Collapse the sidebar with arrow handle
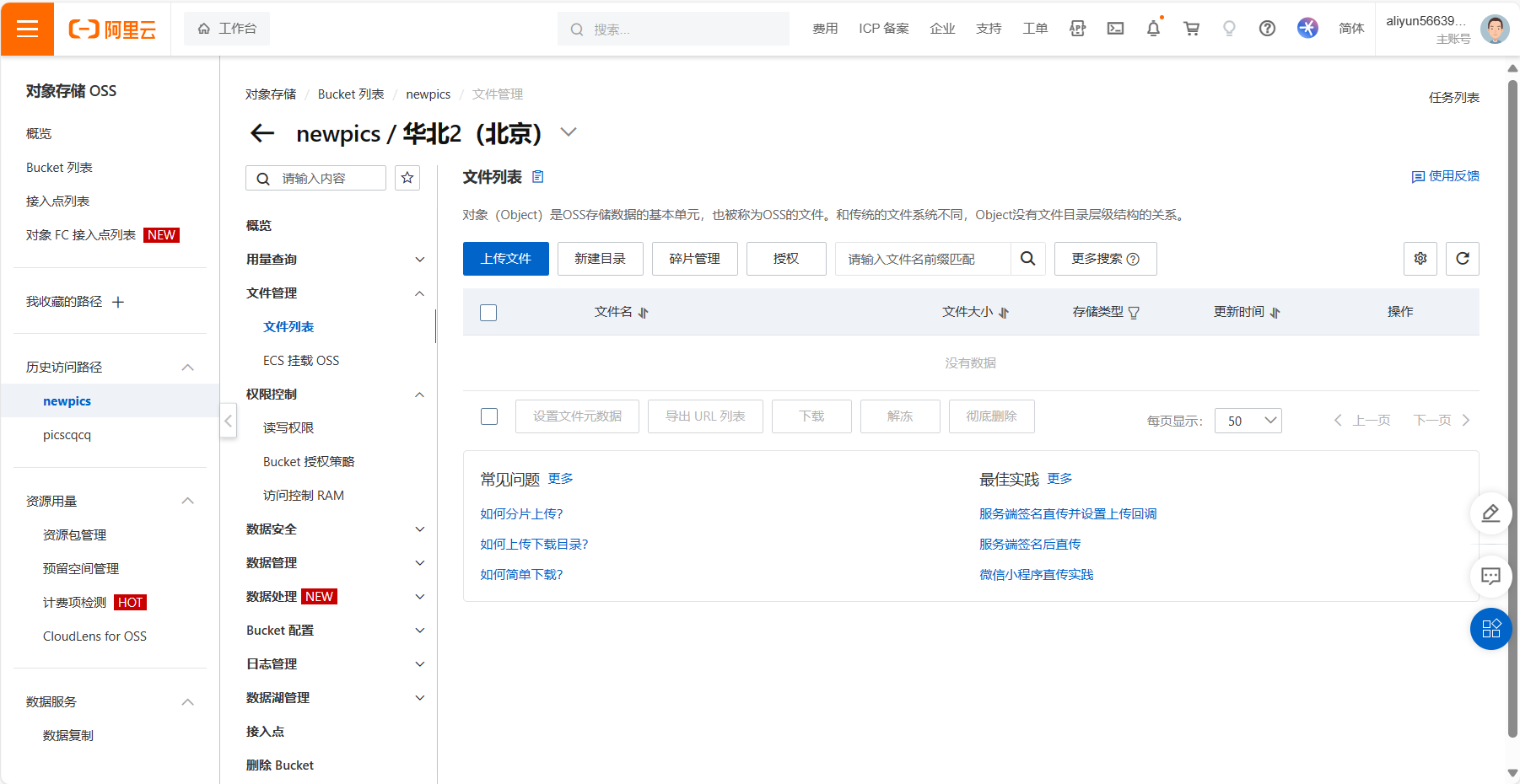 [228, 420]
